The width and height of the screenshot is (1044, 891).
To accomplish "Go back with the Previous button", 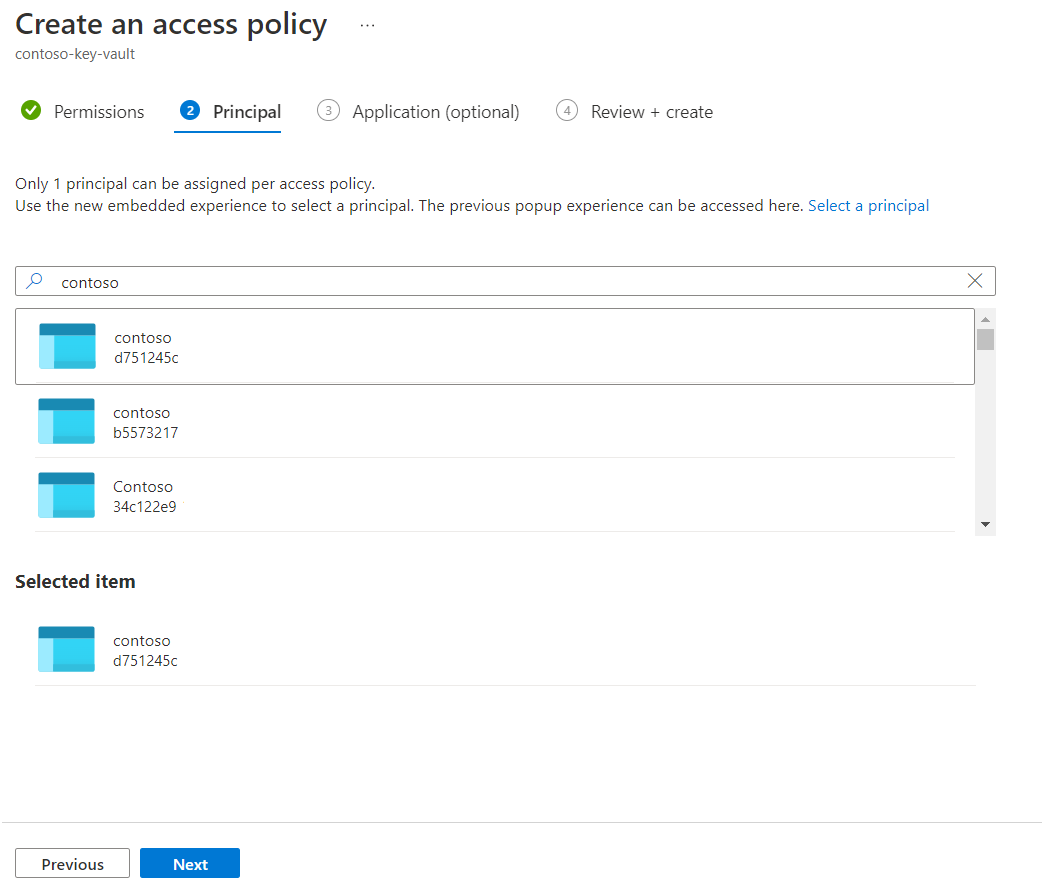I will pyautogui.click(x=73, y=864).
